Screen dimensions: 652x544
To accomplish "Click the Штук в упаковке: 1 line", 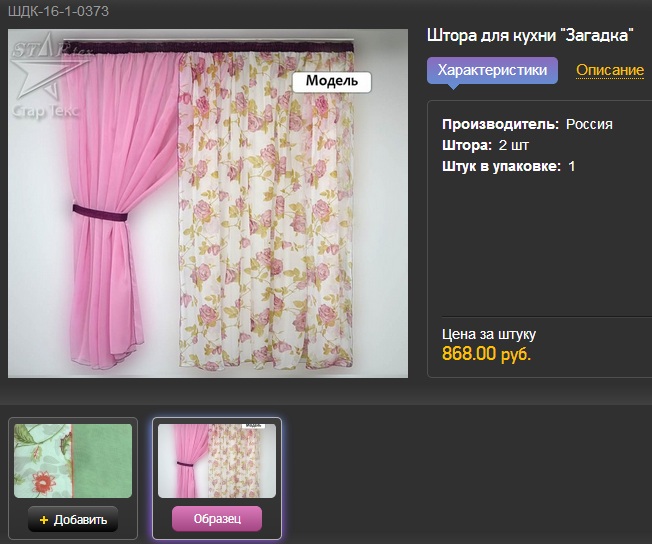I will 509,166.
